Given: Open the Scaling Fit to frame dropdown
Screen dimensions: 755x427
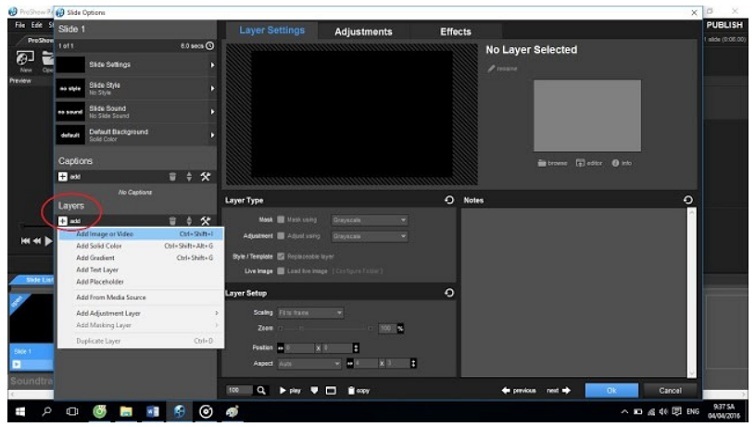Looking at the screenshot, I should [310, 313].
